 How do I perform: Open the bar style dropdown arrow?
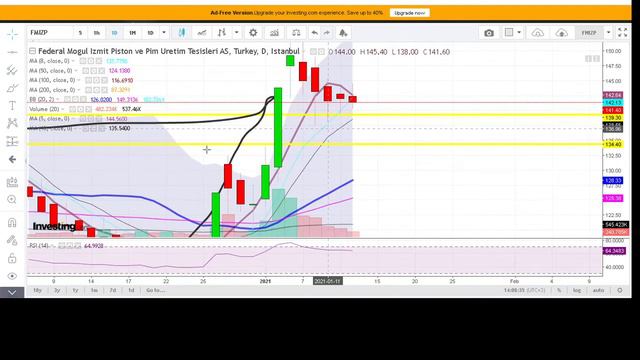tap(236, 33)
